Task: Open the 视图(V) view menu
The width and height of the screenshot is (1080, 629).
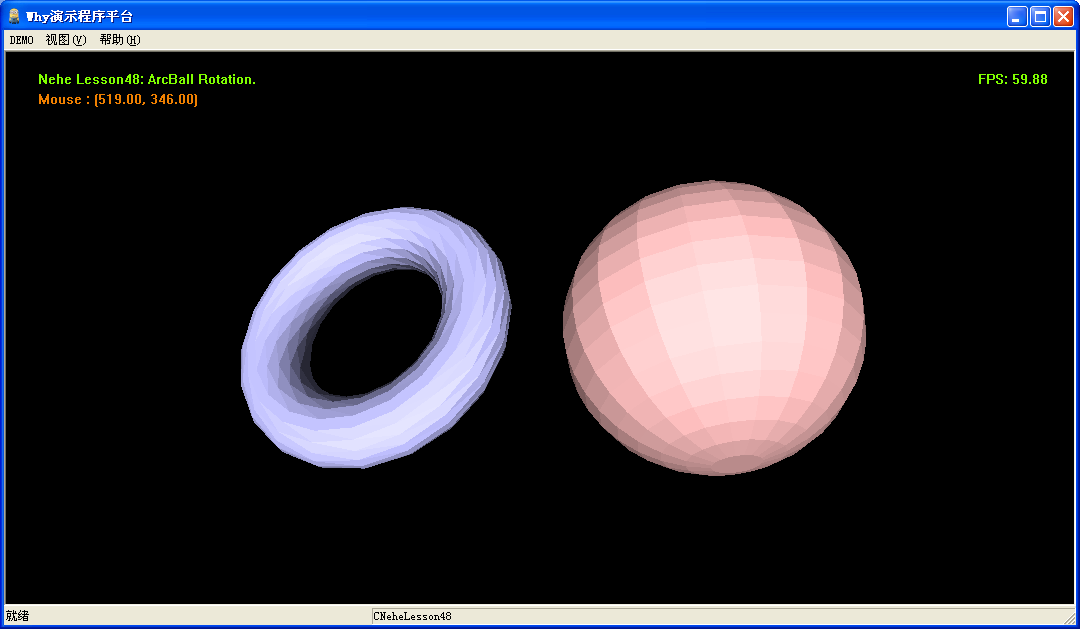Action: [64, 40]
